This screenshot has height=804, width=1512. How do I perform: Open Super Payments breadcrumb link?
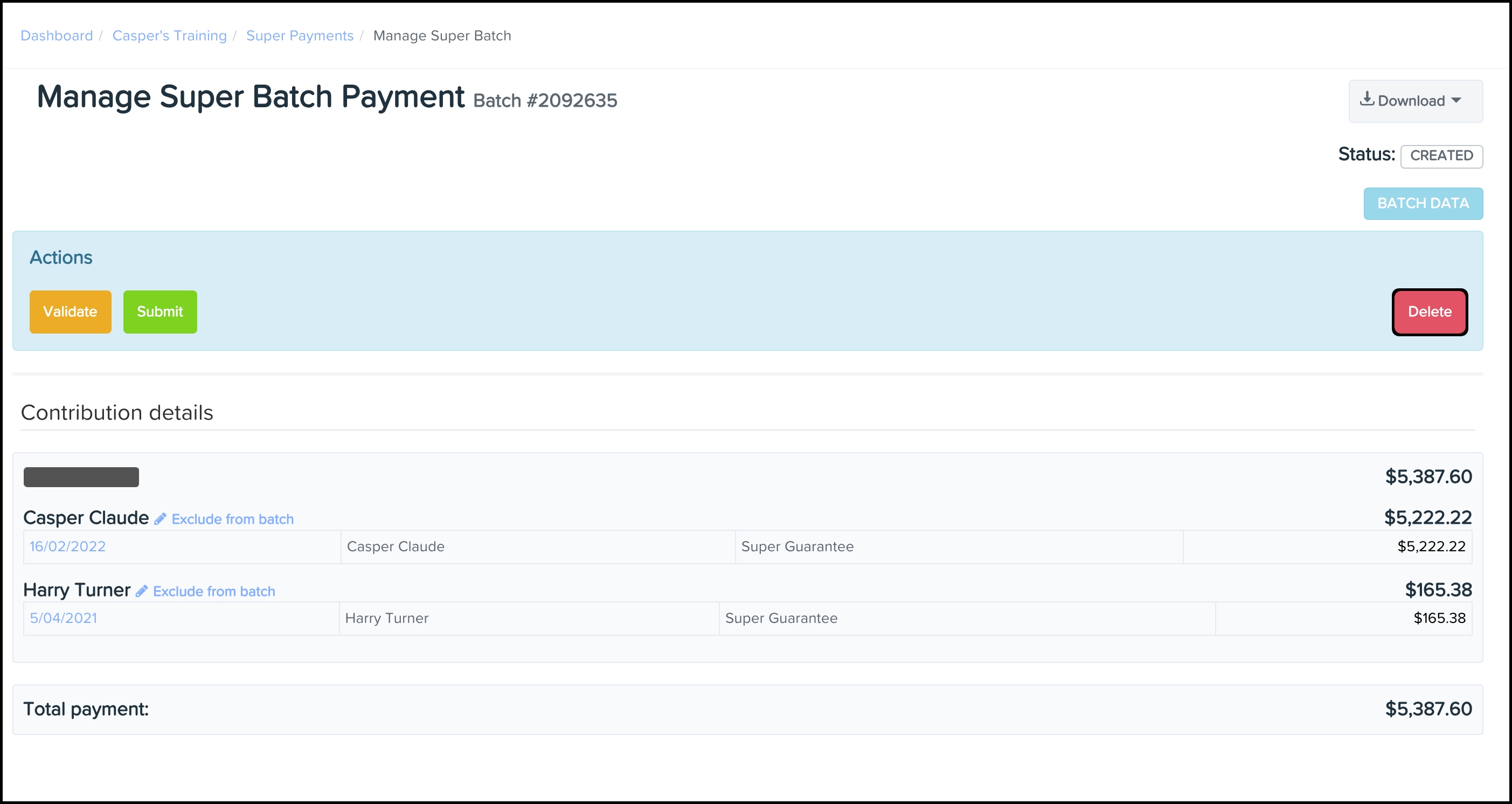(x=300, y=36)
